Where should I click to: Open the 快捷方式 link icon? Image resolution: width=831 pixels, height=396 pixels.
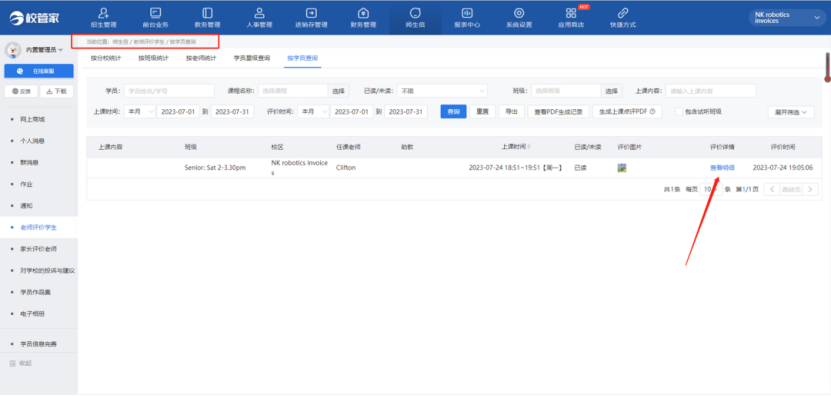623,13
